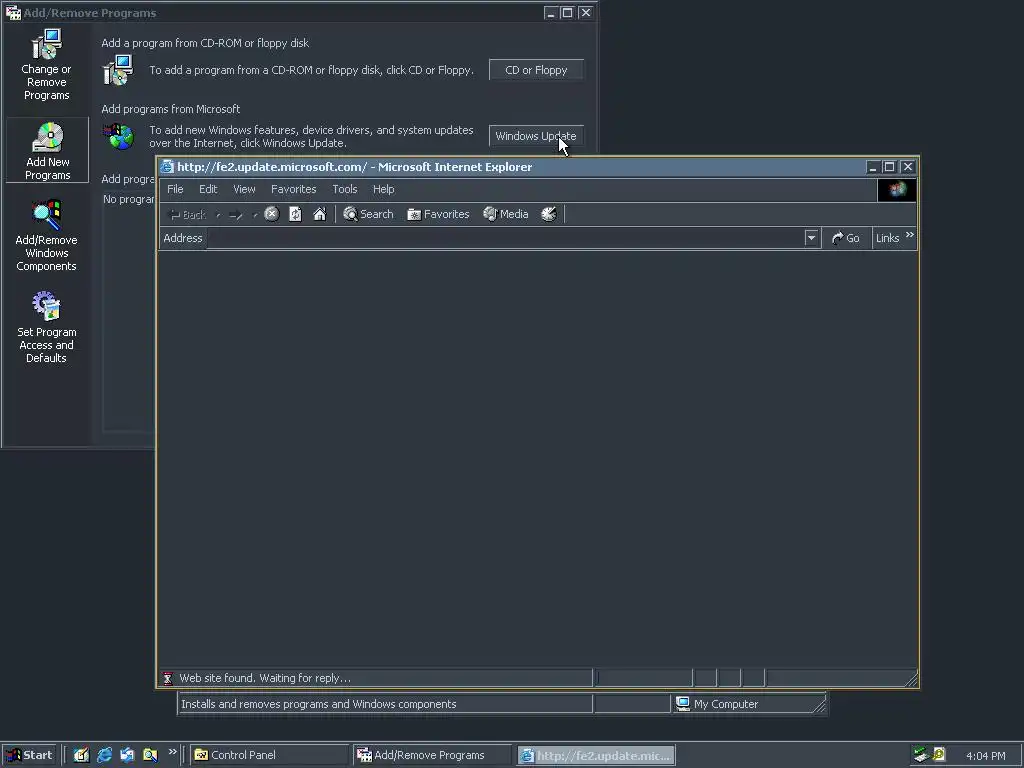Click the CD-ROM install icon in Add/Remove Programs
This screenshot has width=1024, height=768.
tap(118, 70)
